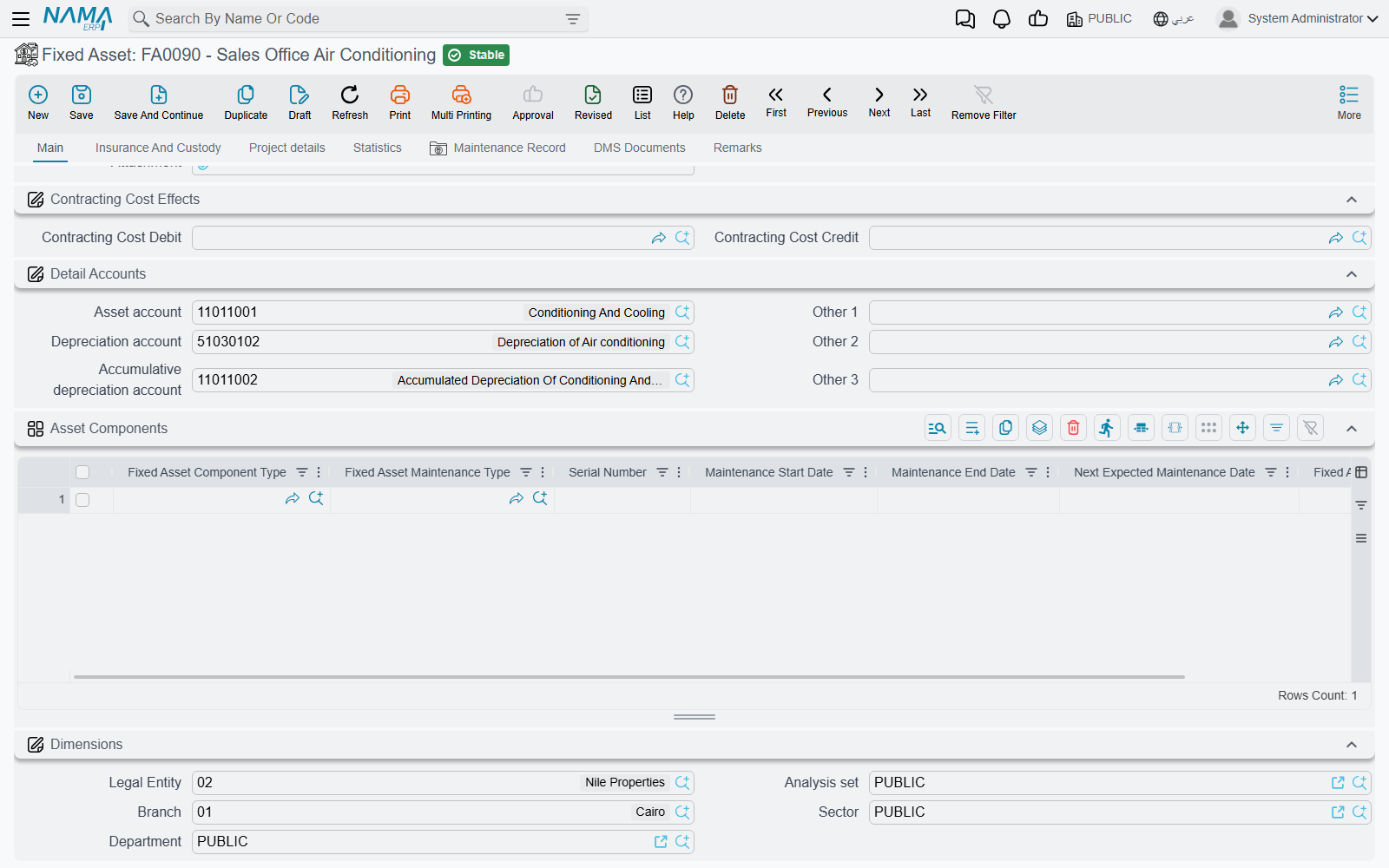
Task: Open search filter options in top search bar
Action: [573, 19]
